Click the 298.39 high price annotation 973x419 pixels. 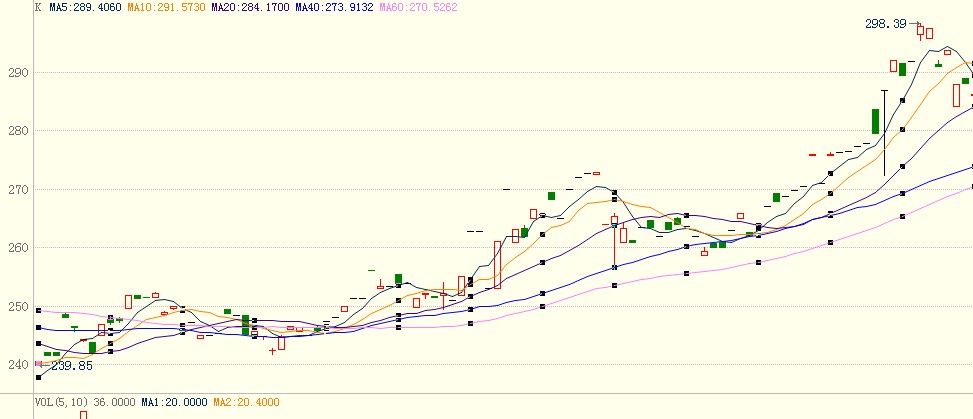click(885, 24)
